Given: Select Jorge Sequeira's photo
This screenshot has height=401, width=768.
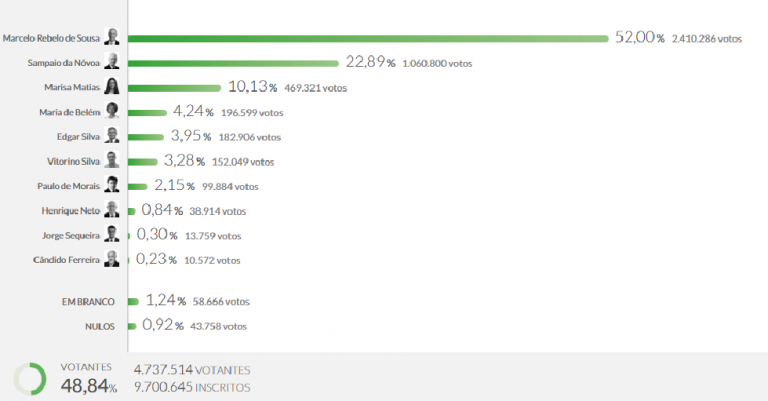Looking at the screenshot, I should [x=113, y=235].
